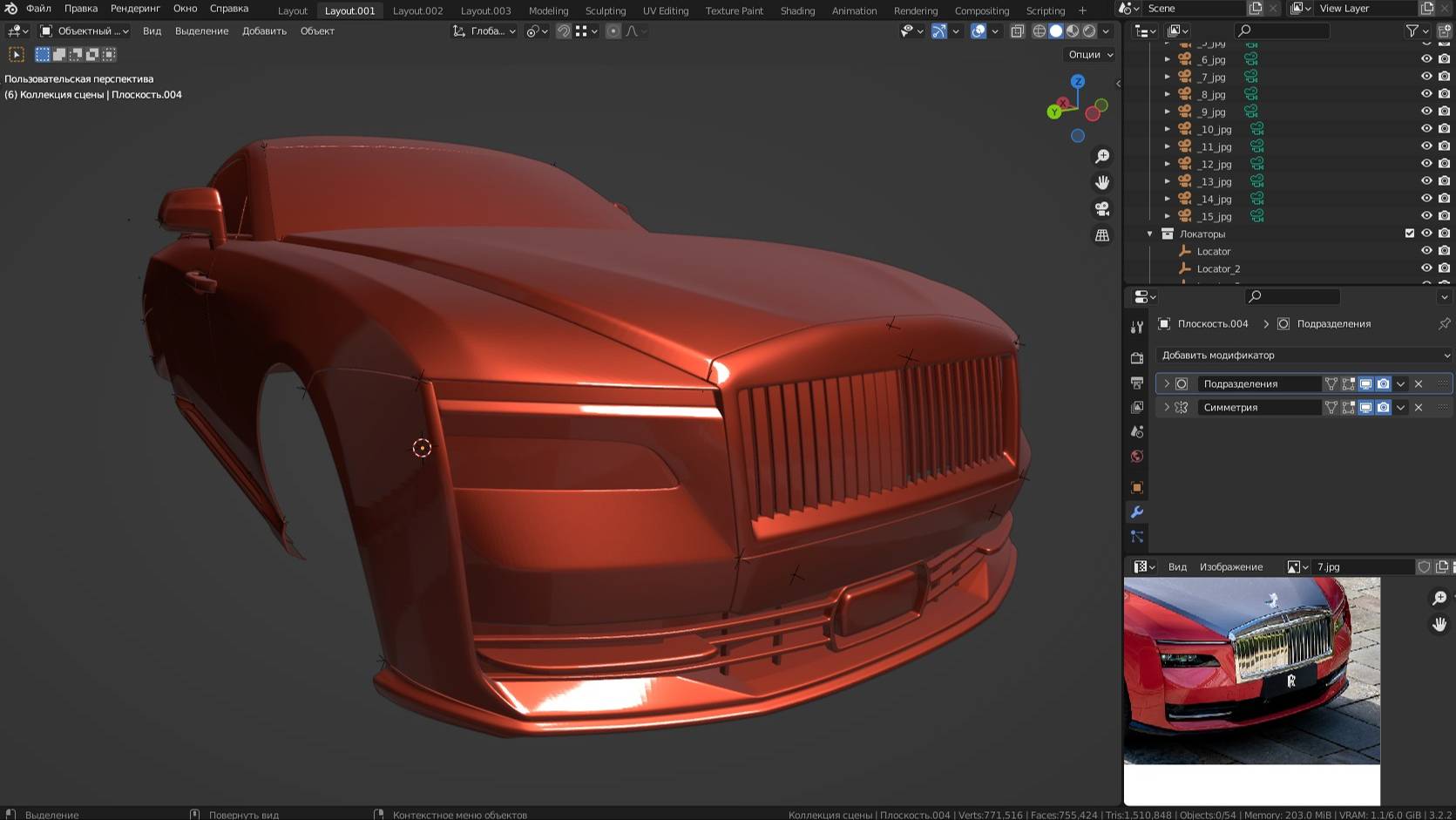Click 7.jpg reference image thumbnail
The height and width of the screenshot is (820, 1456).
tap(1252, 671)
